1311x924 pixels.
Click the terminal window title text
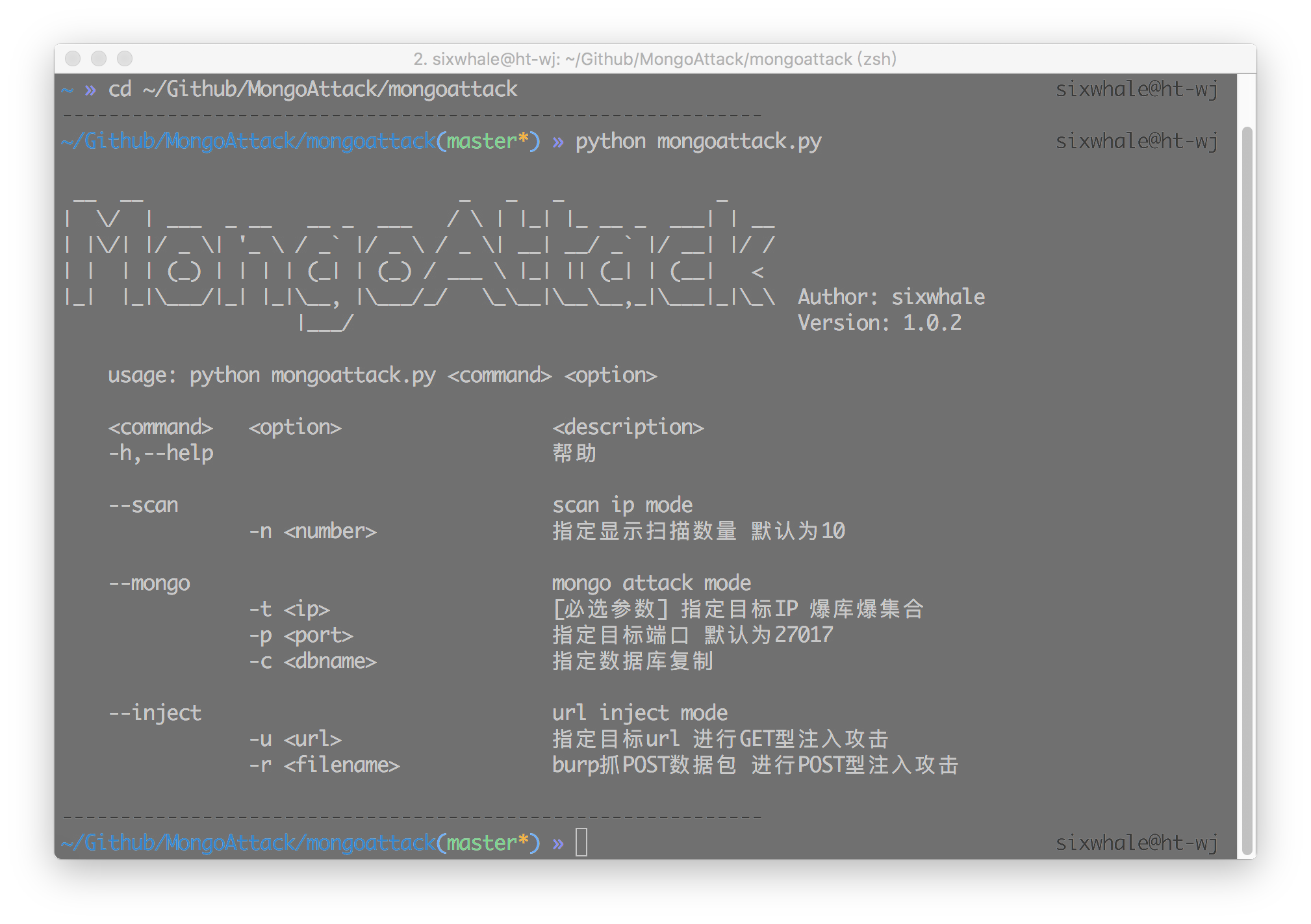(654, 59)
